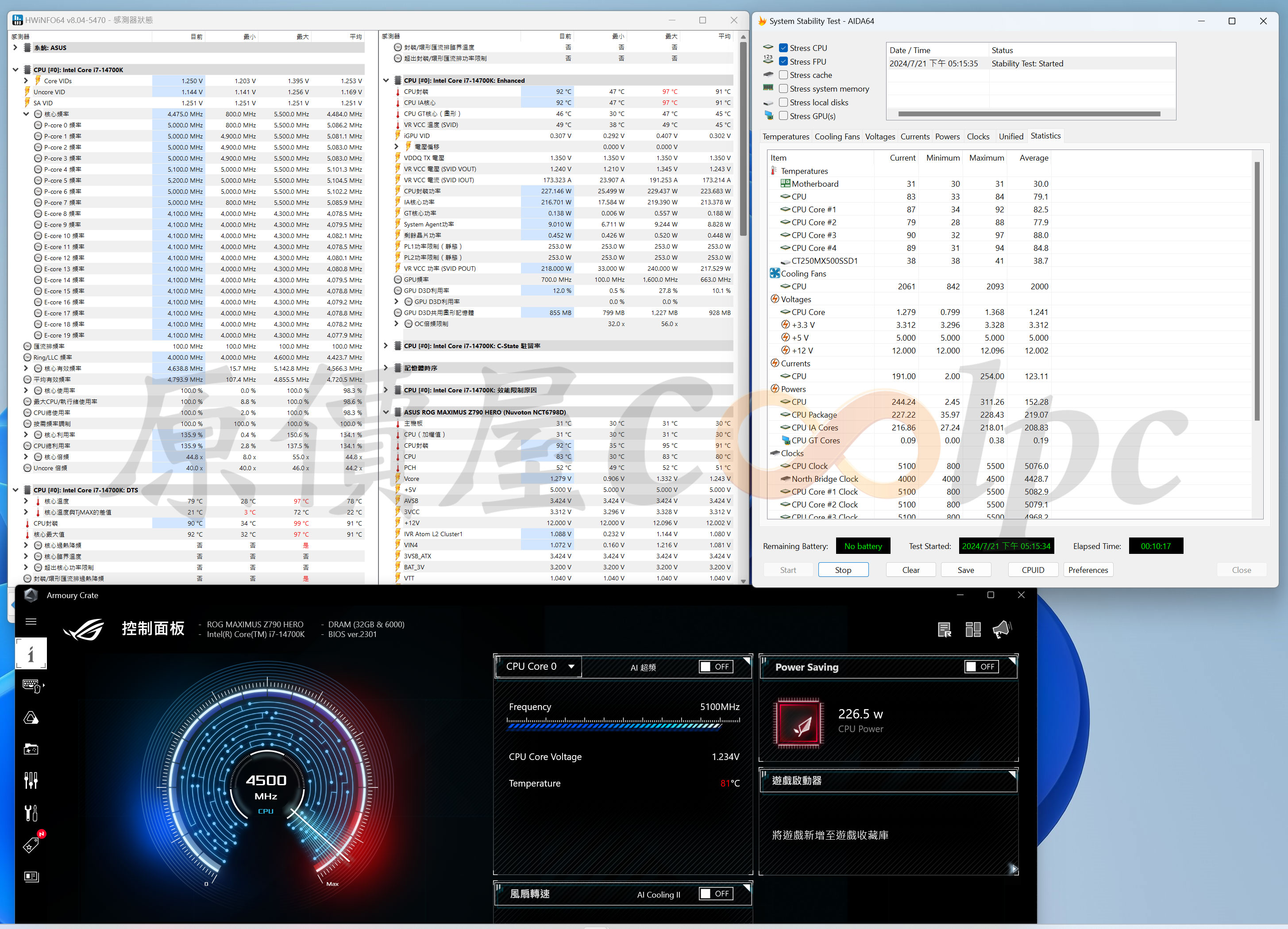Screen dimensions: 1288x929
Task: Click the 風扇轉速 panel header
Action: click(622, 894)
